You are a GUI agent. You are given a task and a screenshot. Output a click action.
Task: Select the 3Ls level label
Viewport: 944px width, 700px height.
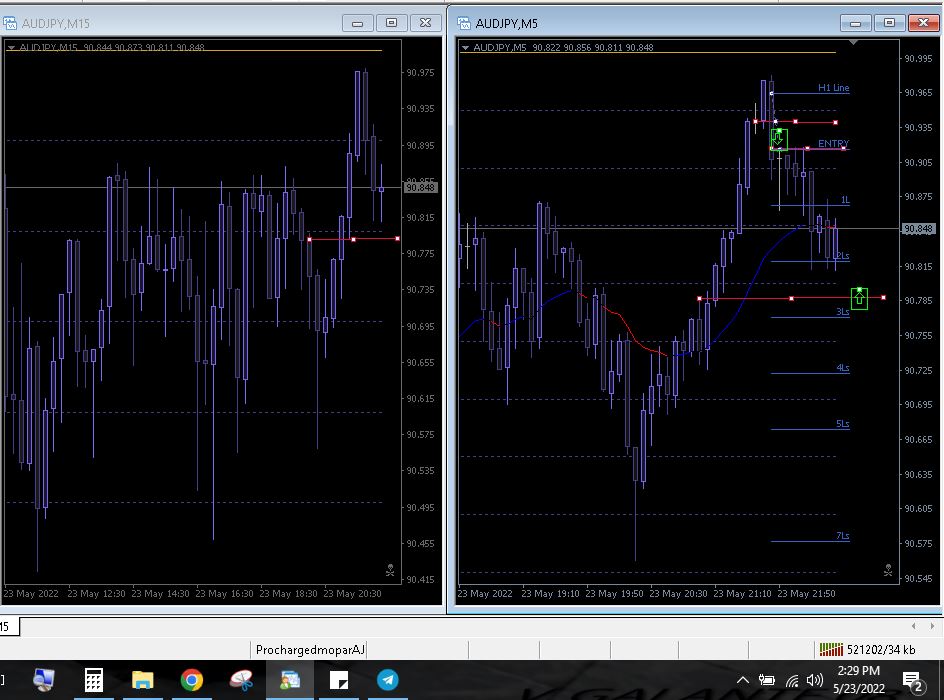point(843,312)
